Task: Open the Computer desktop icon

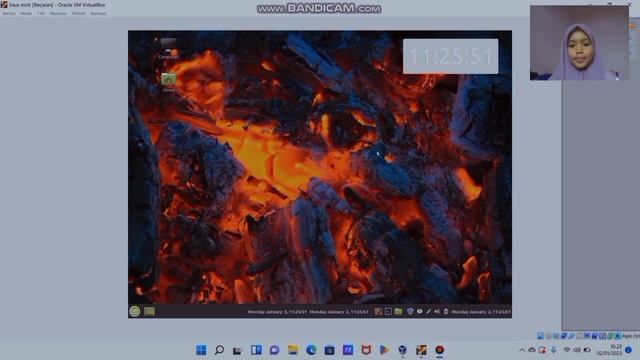Action: (x=169, y=48)
